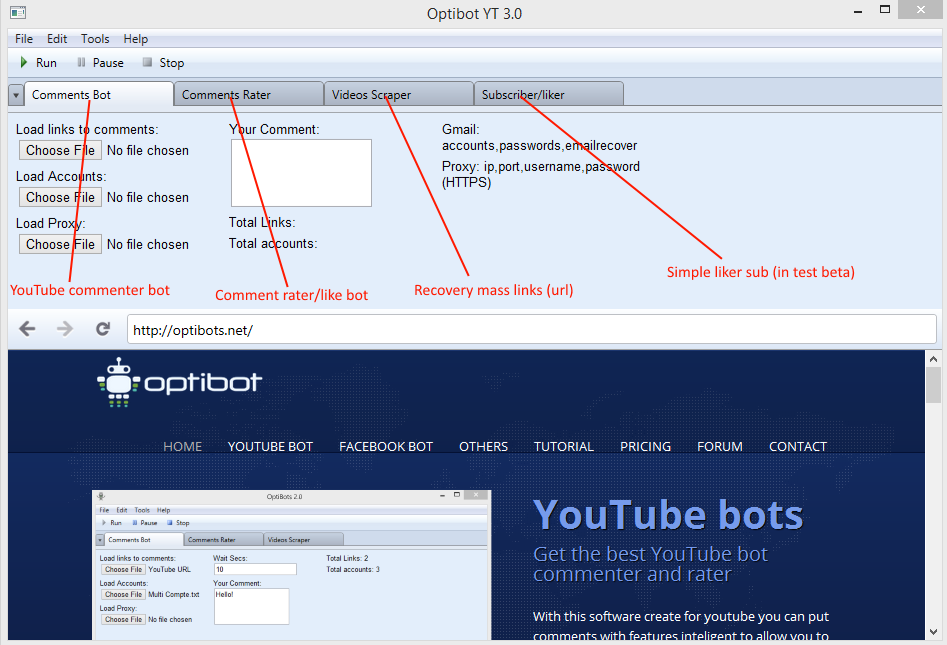This screenshot has width=947, height=645.
Task: Choose File for links to comments
Action: (x=60, y=150)
